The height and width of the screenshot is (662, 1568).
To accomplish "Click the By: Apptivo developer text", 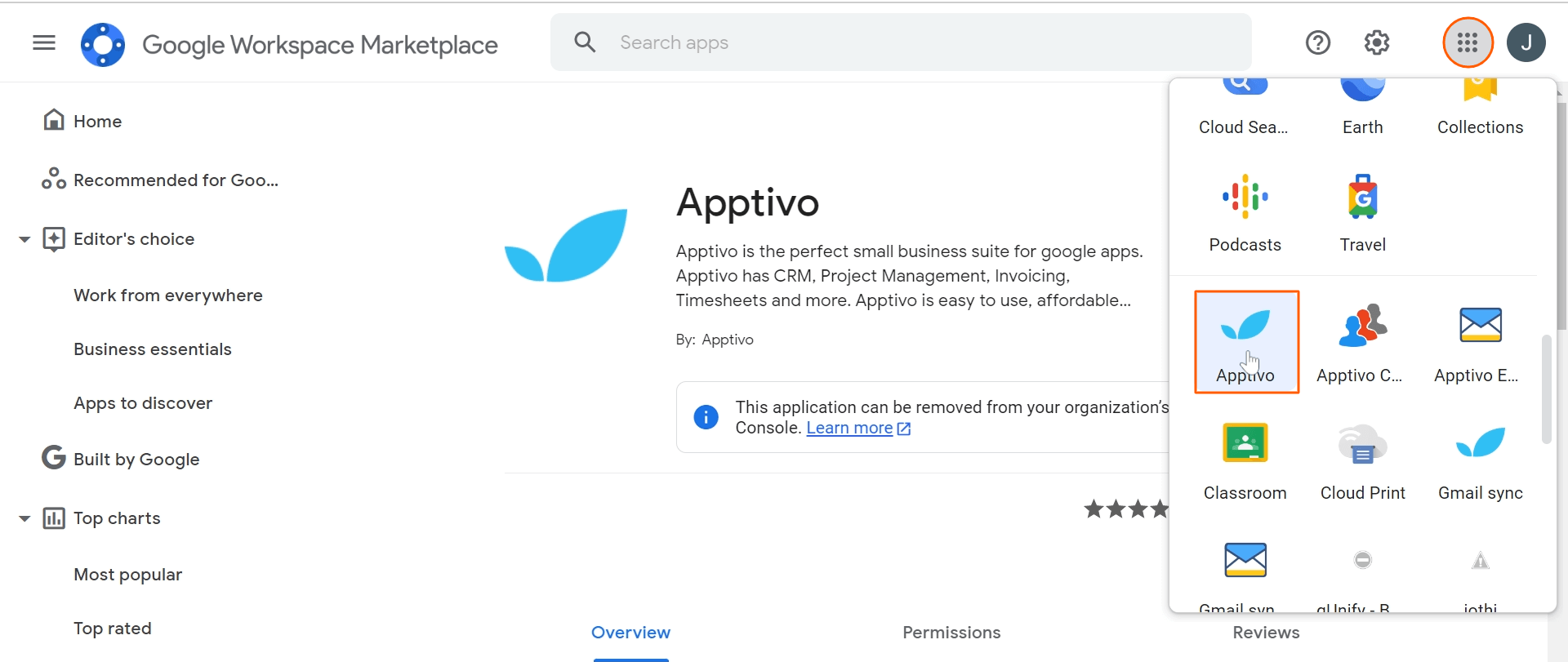I will (x=715, y=340).
